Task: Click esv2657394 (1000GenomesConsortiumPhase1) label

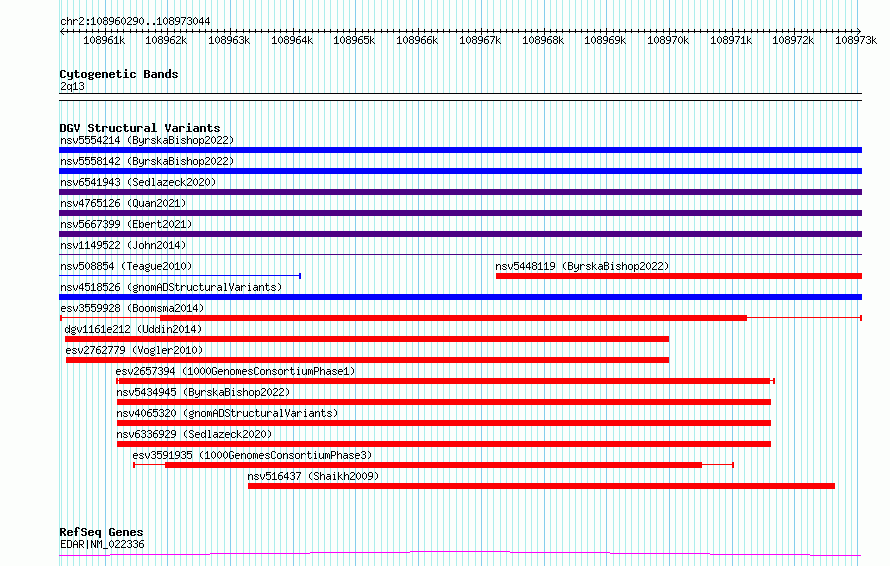Action: point(235,371)
